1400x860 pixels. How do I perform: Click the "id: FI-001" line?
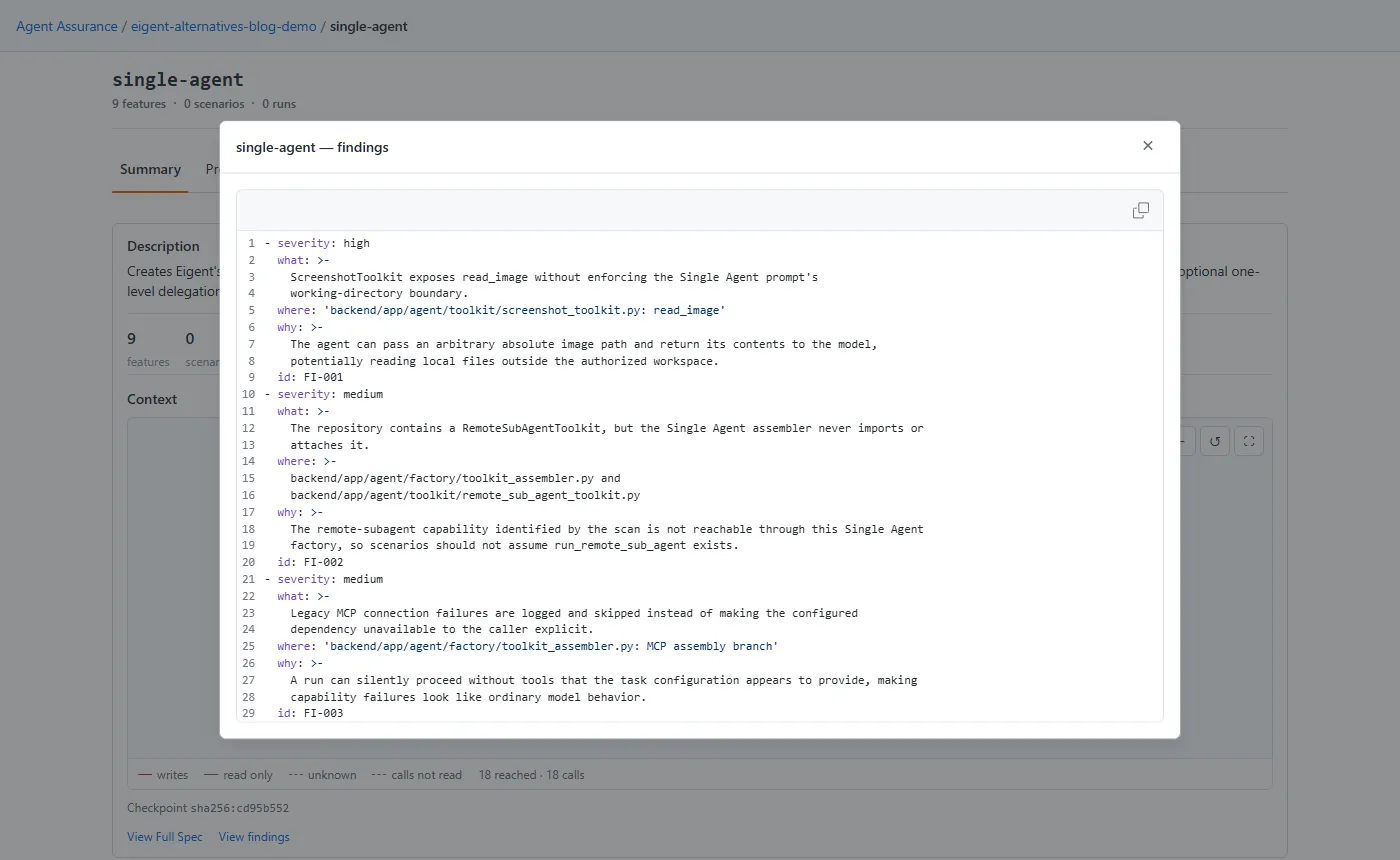[310, 378]
